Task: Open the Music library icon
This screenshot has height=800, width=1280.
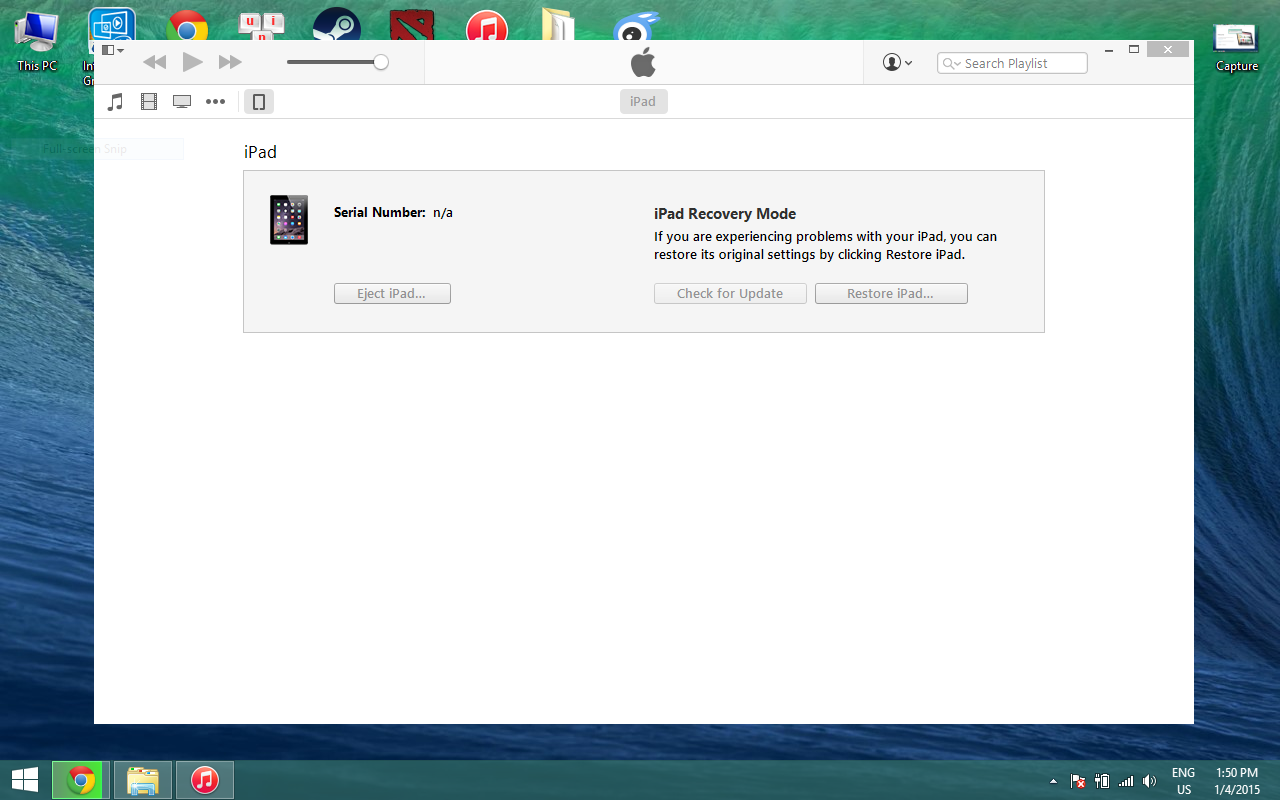Action: click(x=116, y=102)
